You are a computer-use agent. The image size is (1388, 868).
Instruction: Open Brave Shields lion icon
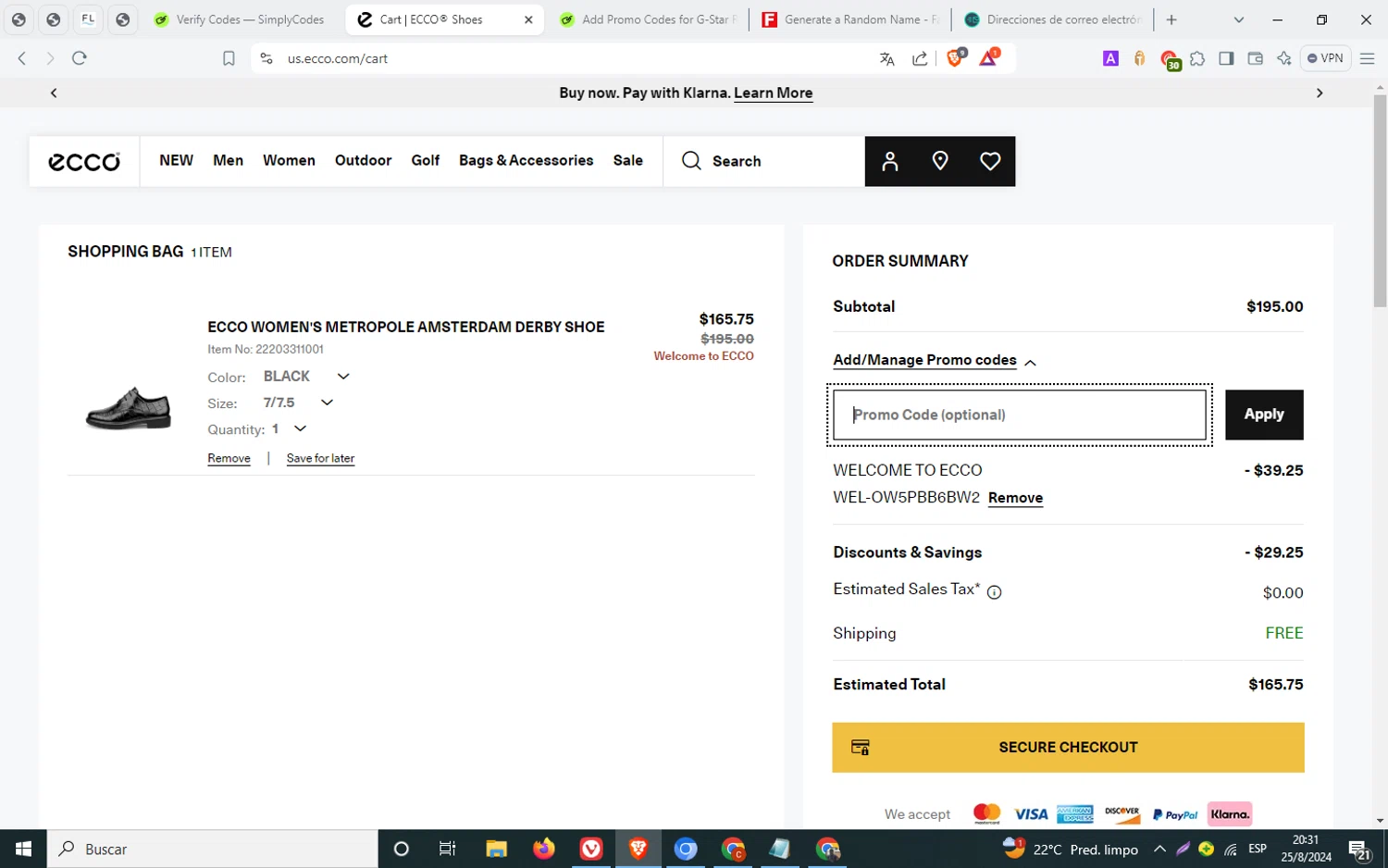coord(955,57)
